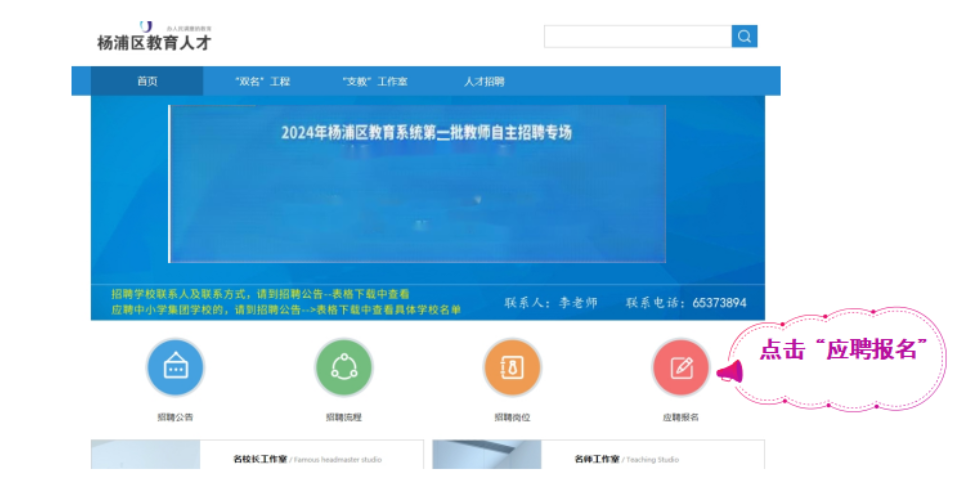Click the blue 招聘公告 circle icon

click(175, 367)
